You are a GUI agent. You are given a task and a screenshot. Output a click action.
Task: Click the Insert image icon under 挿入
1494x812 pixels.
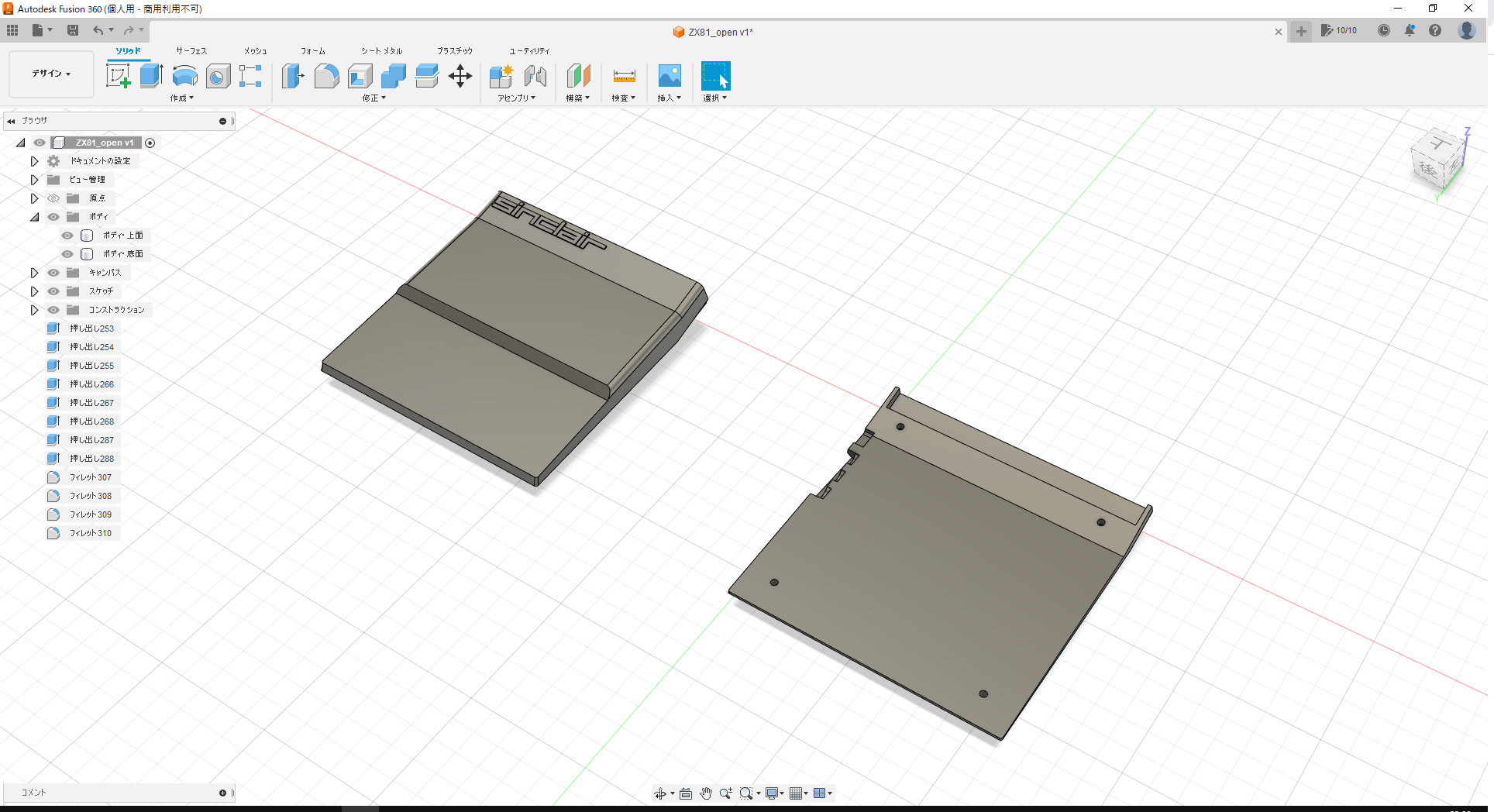point(669,76)
